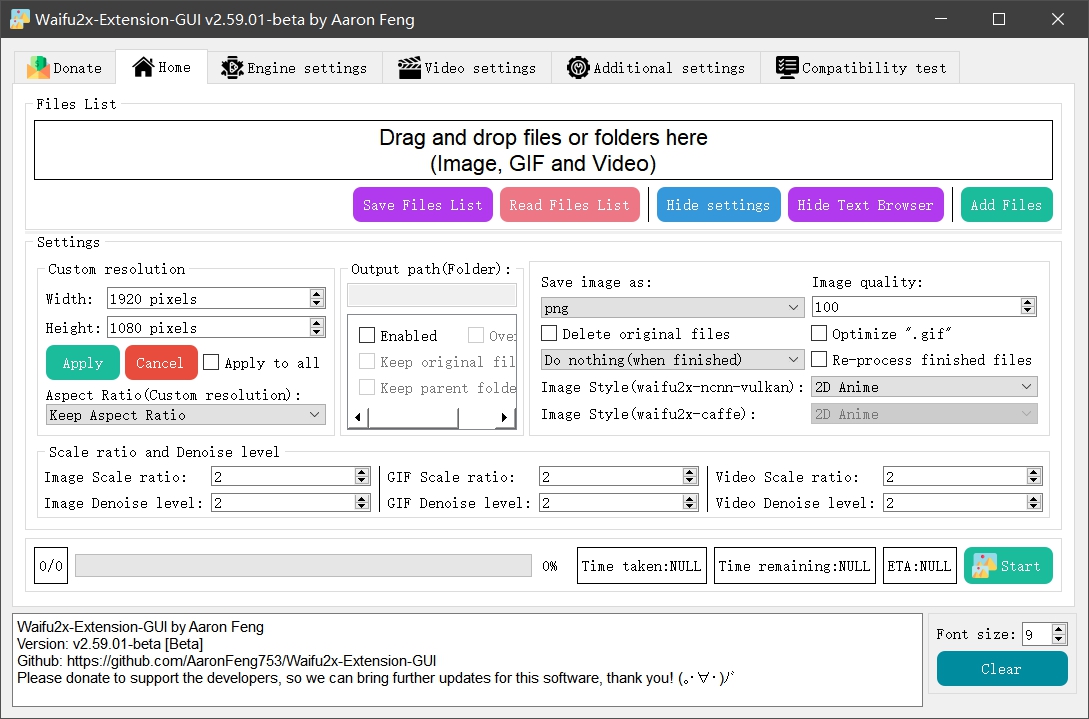Switch to the Home tab
Image resolution: width=1089 pixels, height=719 pixels.
click(x=162, y=67)
